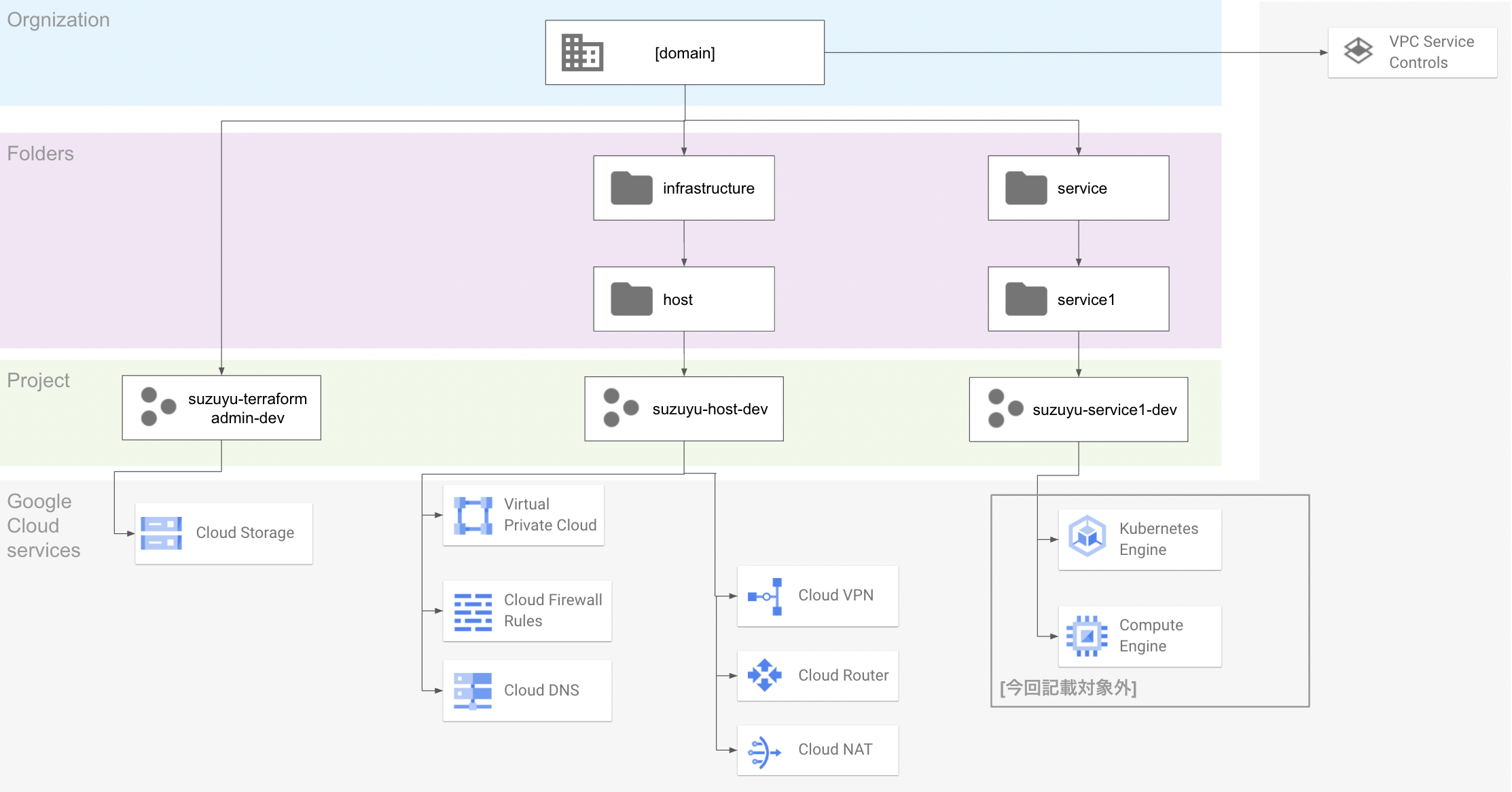Click the VPC Service Controls icon
The width and height of the screenshot is (1512, 792).
[1358, 51]
